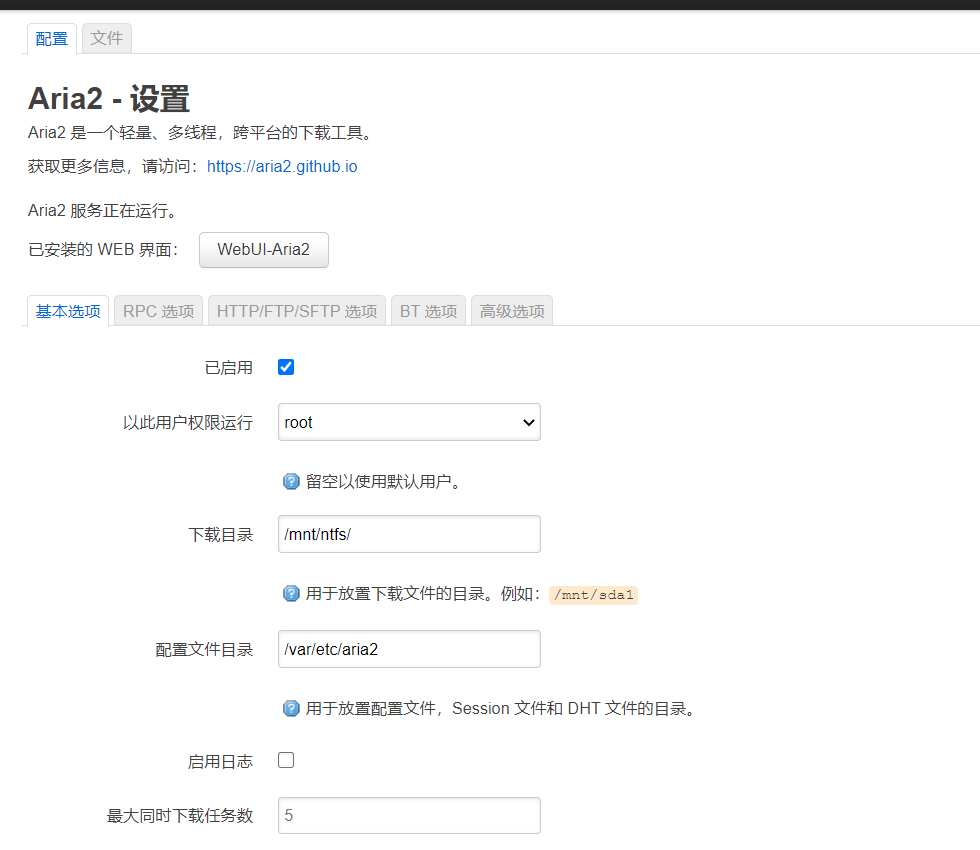Select the BT 选项 tab

[x=428, y=311]
